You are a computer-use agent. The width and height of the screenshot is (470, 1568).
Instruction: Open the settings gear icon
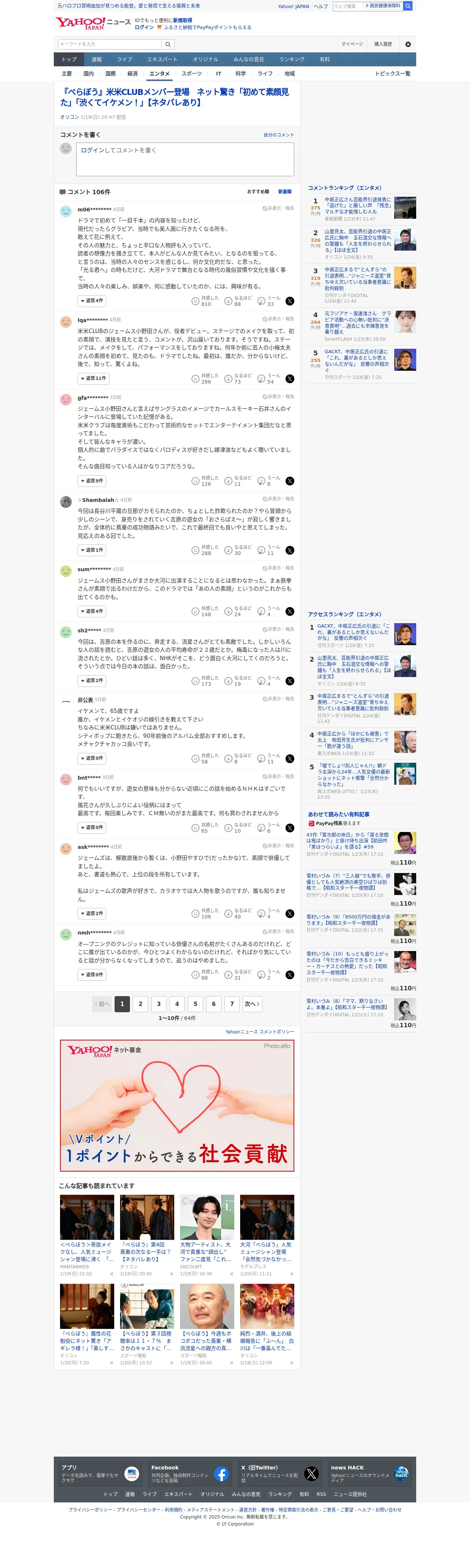(408, 44)
